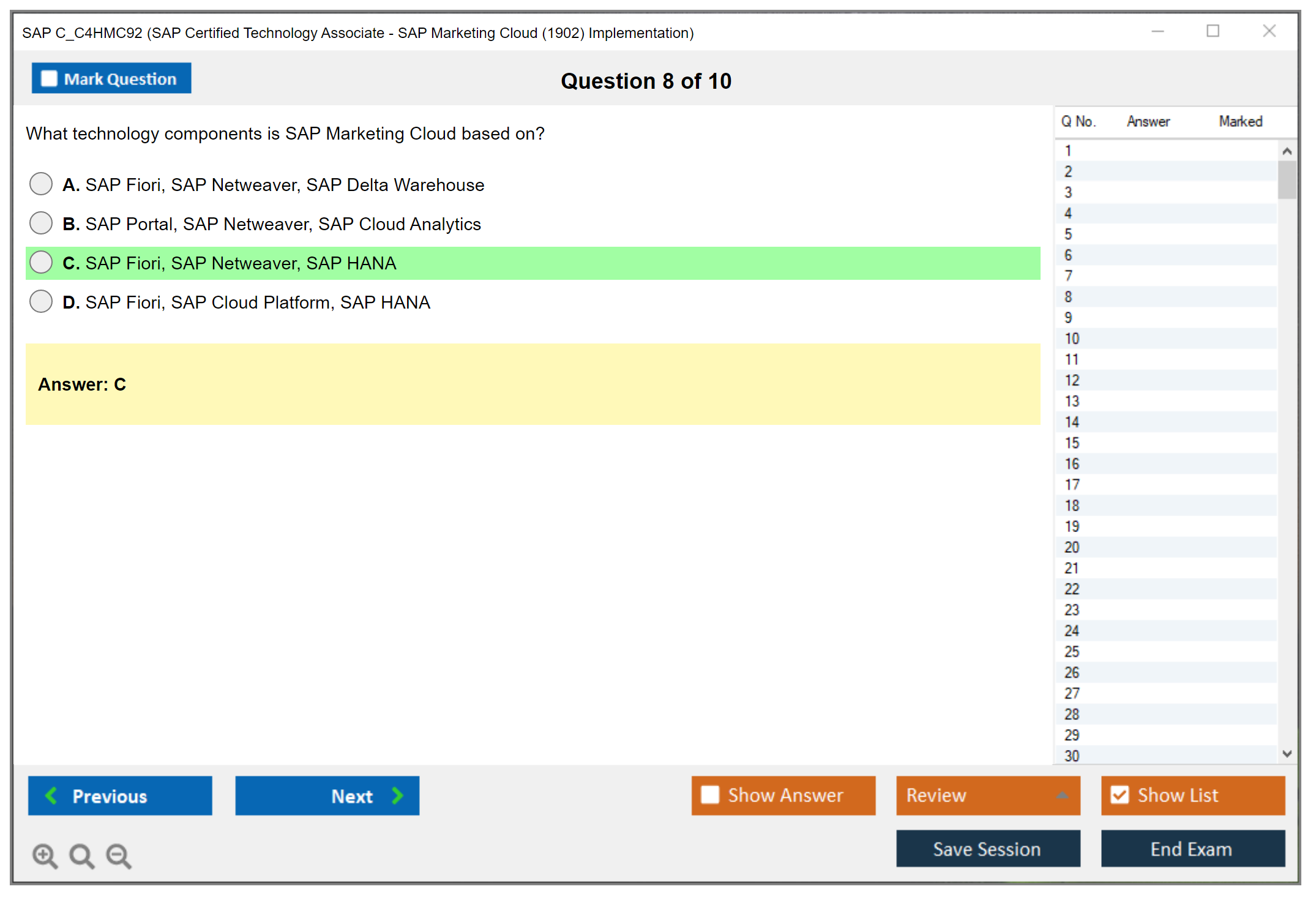Maximize the exam window

click(x=1213, y=31)
